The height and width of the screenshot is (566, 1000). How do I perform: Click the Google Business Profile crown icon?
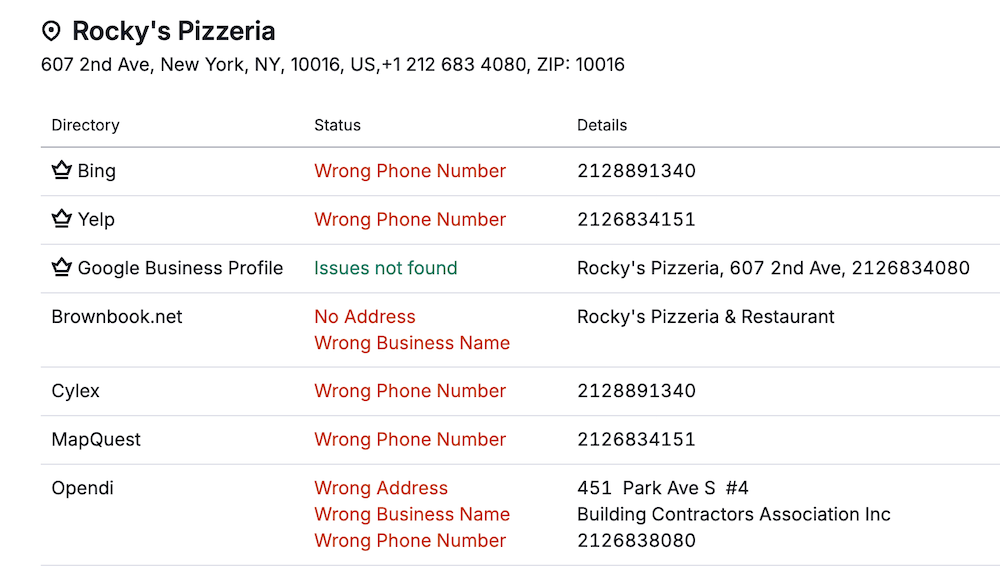(x=62, y=268)
